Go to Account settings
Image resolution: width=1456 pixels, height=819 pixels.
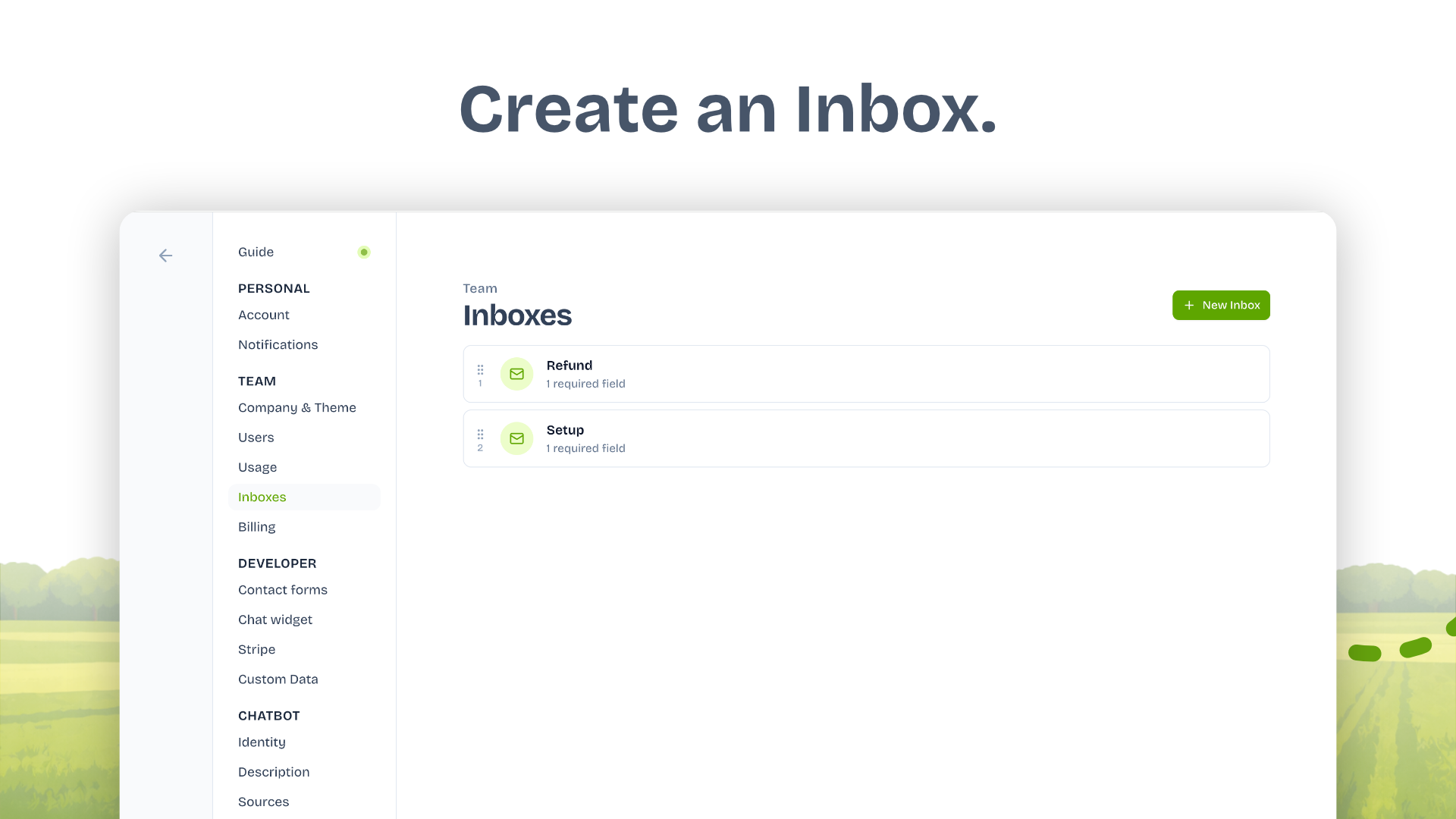tap(263, 315)
